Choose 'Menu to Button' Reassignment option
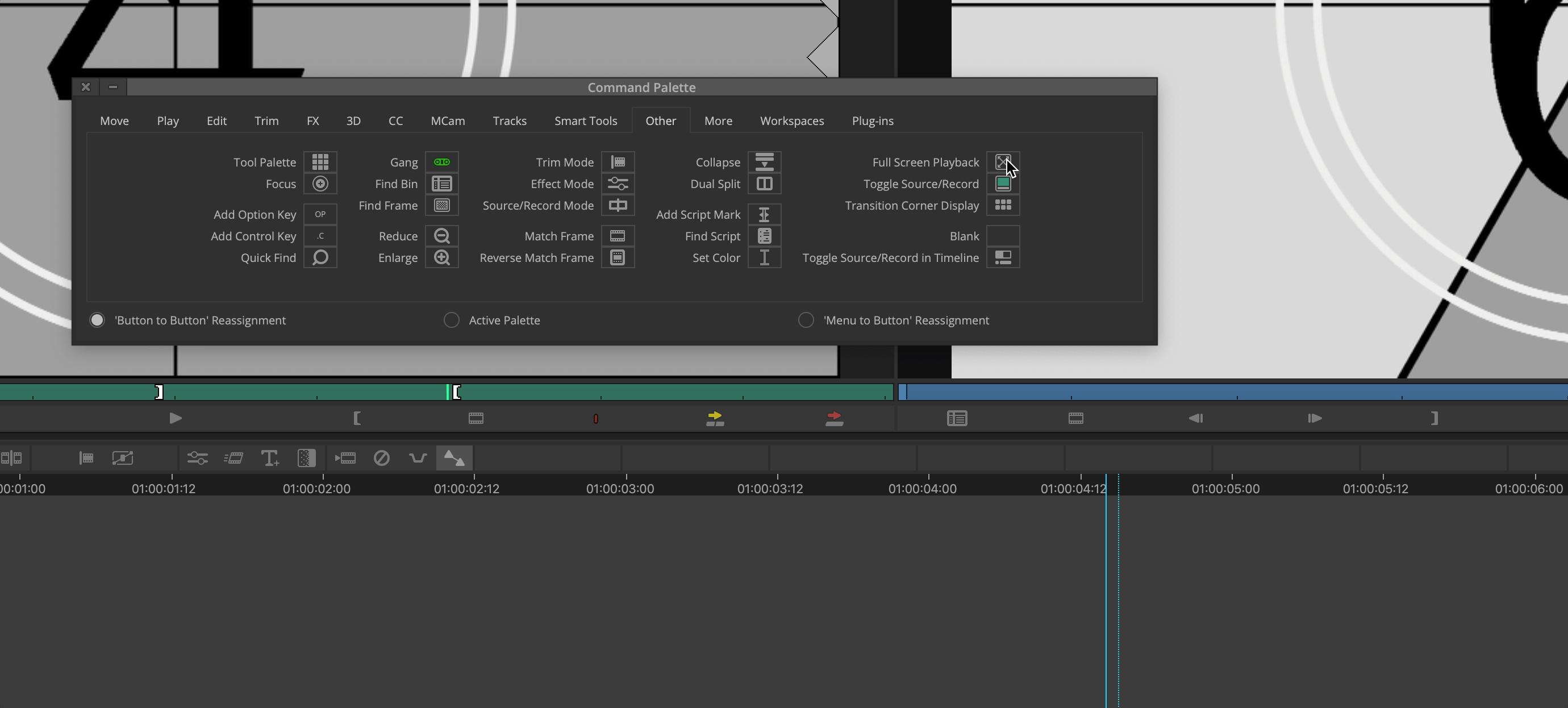This screenshot has height=708, width=1568. (x=806, y=320)
